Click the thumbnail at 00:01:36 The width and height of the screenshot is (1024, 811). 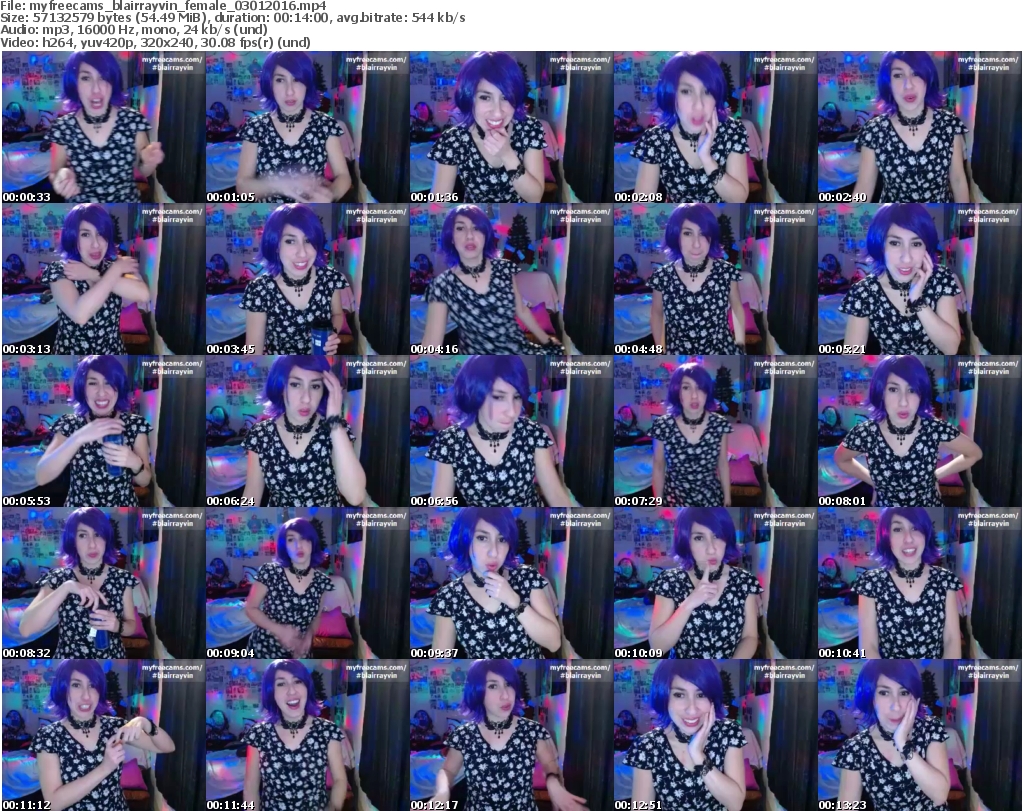[511, 127]
